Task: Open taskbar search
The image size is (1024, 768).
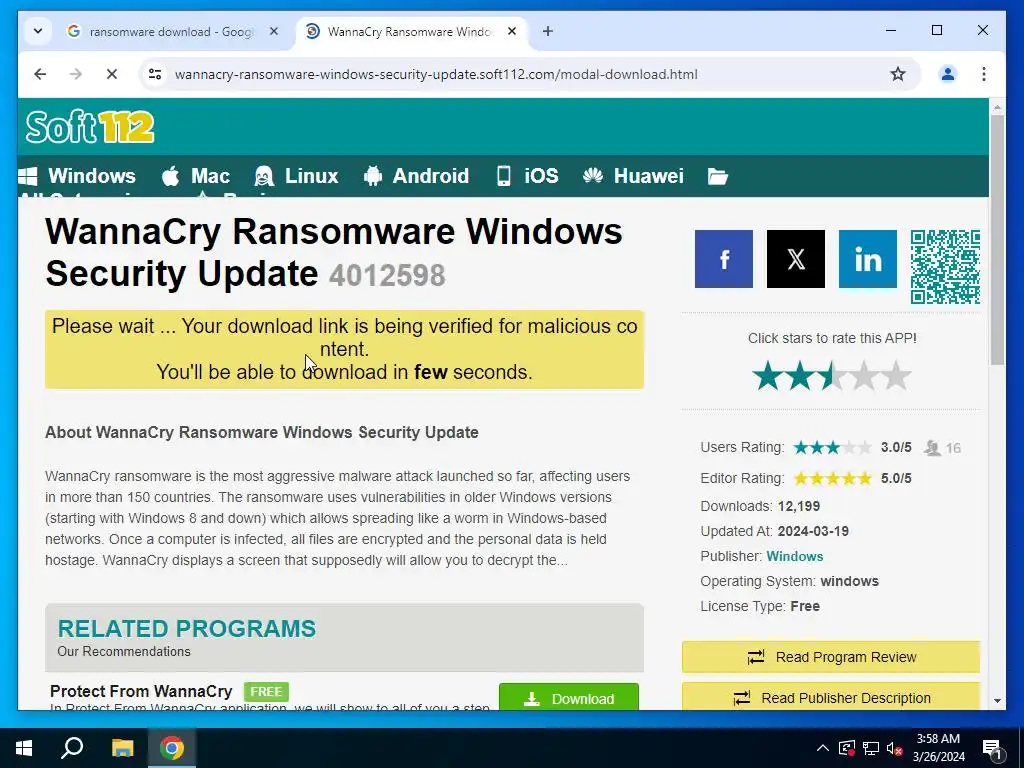Action: (x=72, y=748)
